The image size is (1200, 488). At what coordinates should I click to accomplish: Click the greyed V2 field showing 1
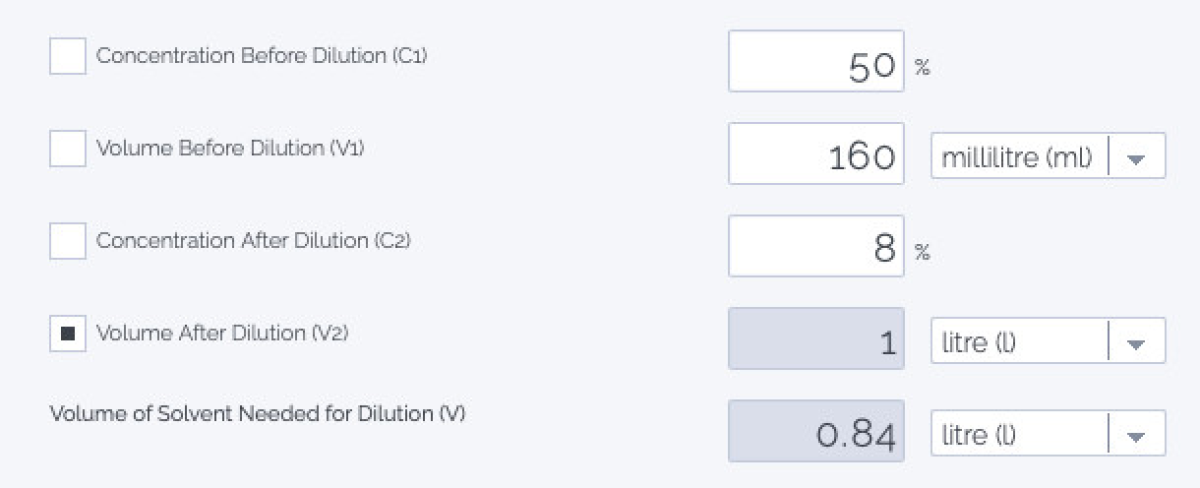(x=816, y=339)
